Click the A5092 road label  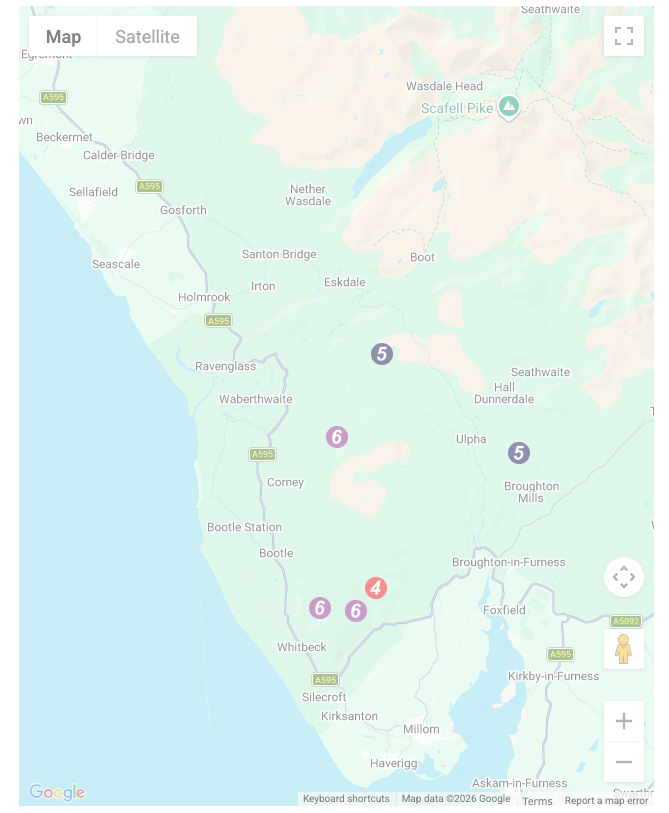point(624,621)
